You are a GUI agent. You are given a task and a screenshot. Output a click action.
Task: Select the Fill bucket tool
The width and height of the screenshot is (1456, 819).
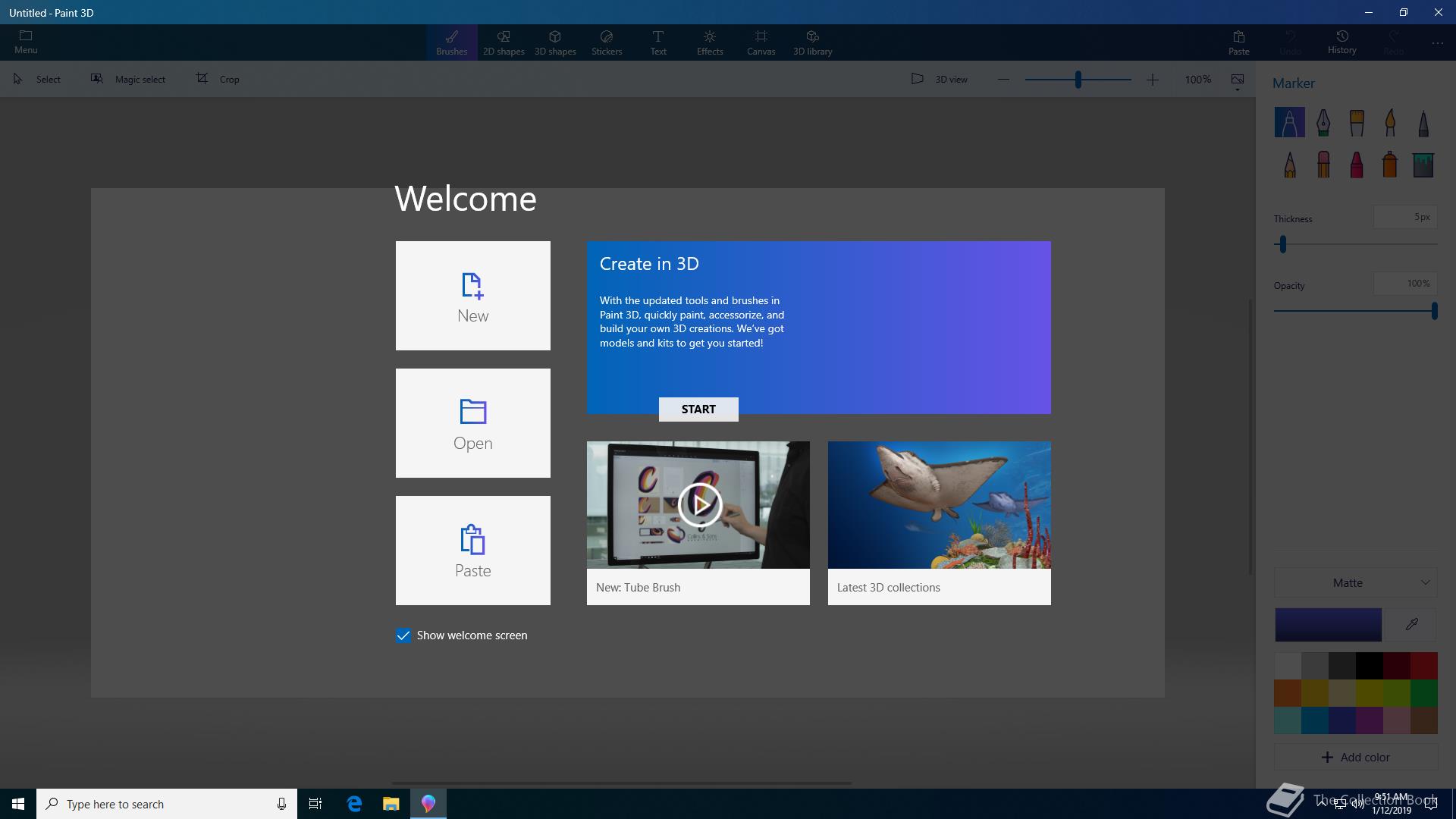(x=1423, y=164)
